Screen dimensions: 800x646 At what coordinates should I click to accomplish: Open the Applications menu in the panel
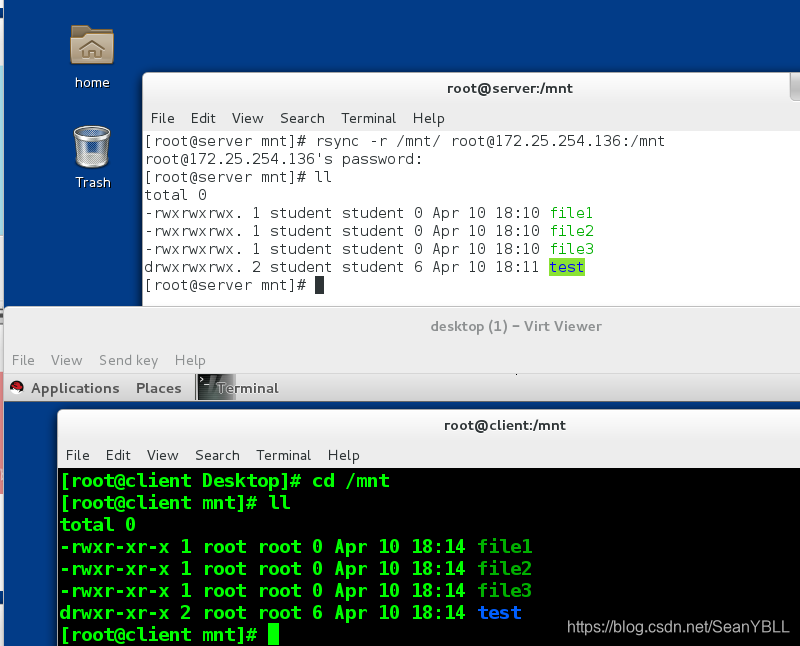75,388
